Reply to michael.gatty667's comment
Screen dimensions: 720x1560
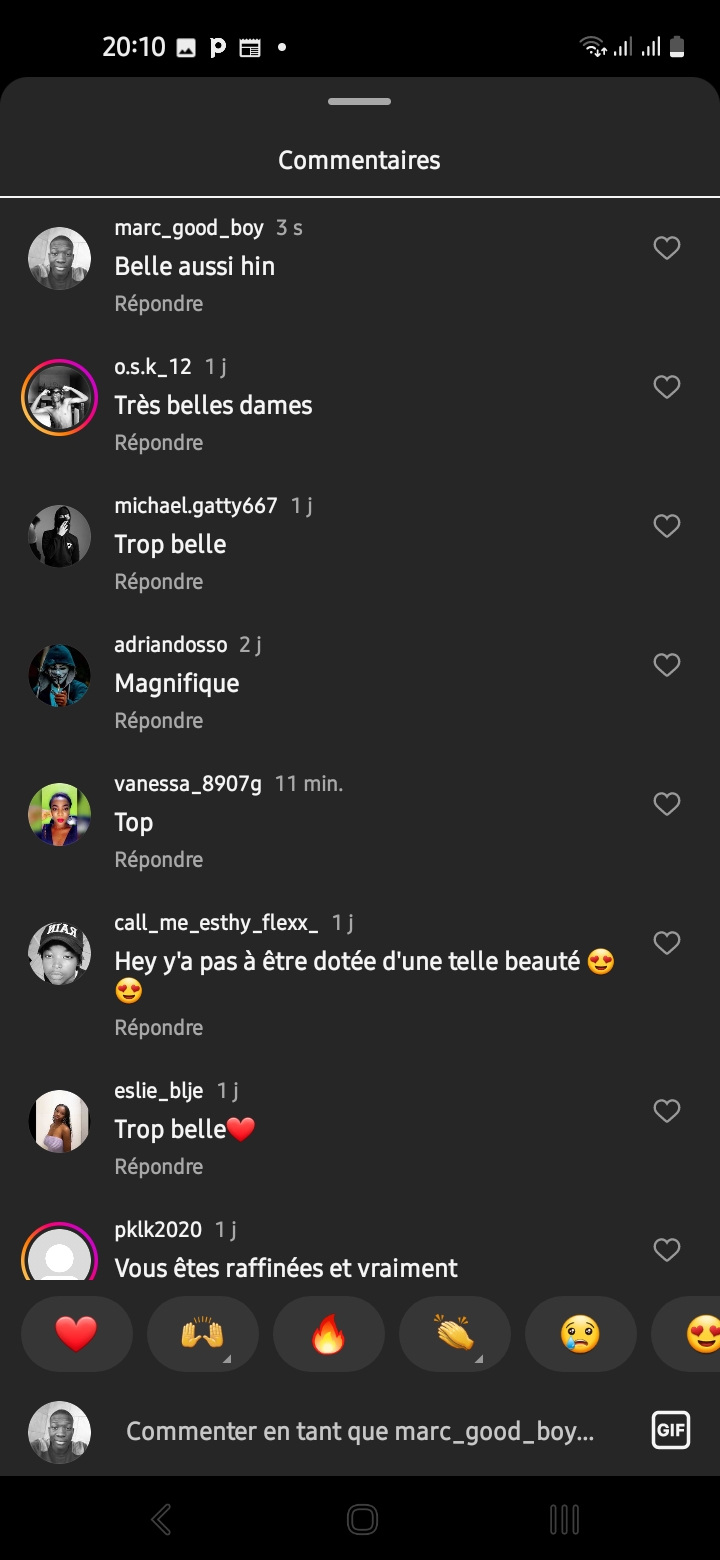(x=158, y=582)
